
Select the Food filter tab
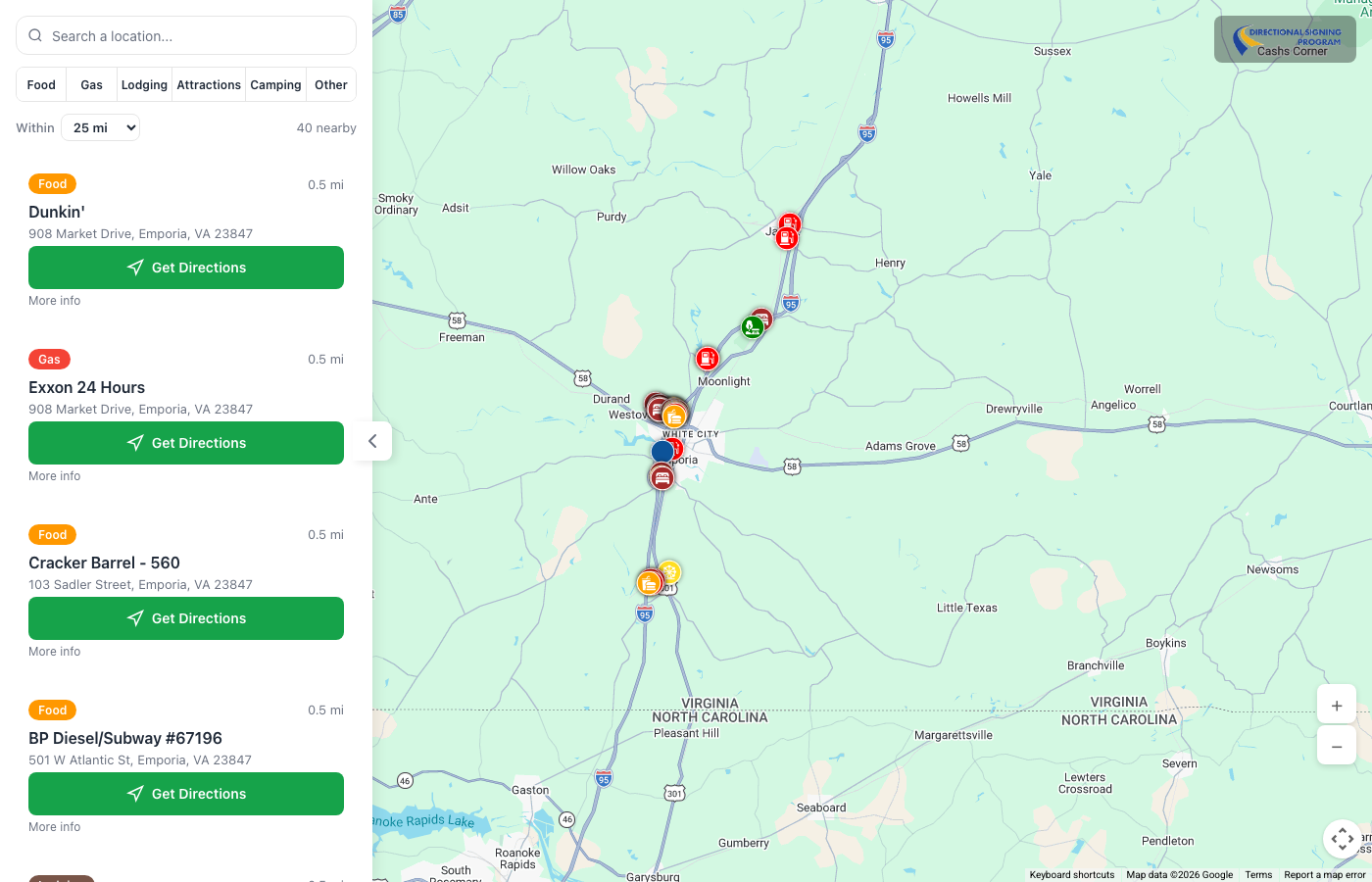(x=40, y=84)
